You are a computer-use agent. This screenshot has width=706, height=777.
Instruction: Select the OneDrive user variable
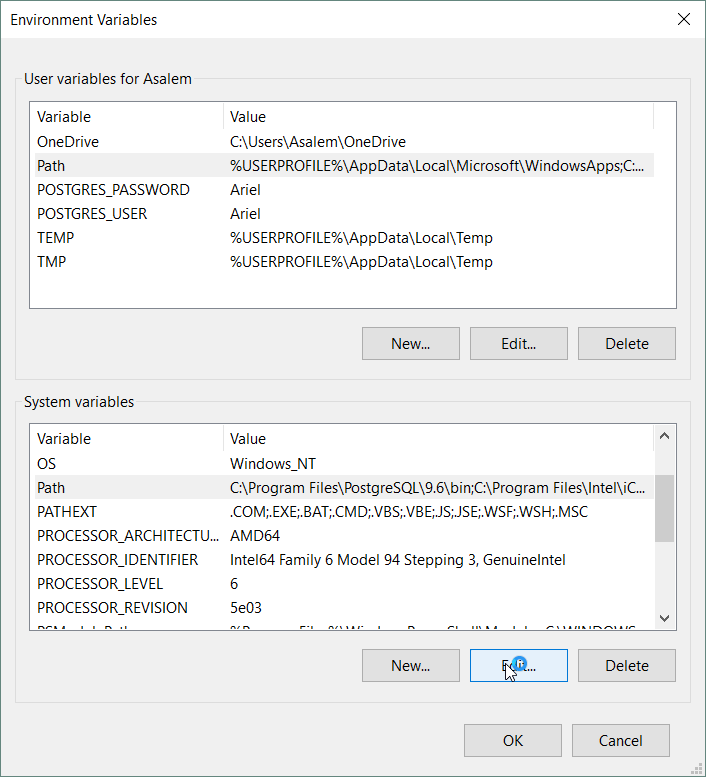coord(68,142)
